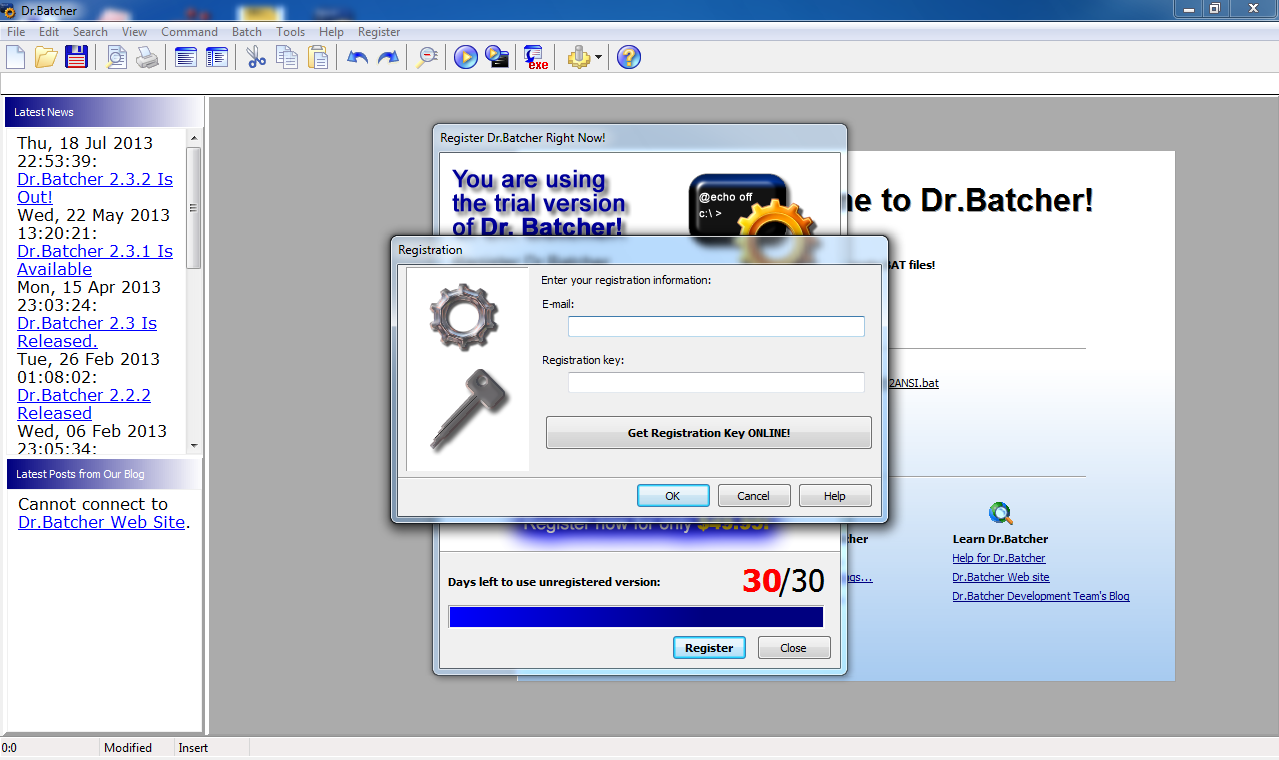Click Get Registration Key ONLINE! button
The image size is (1279, 760).
[x=709, y=433]
